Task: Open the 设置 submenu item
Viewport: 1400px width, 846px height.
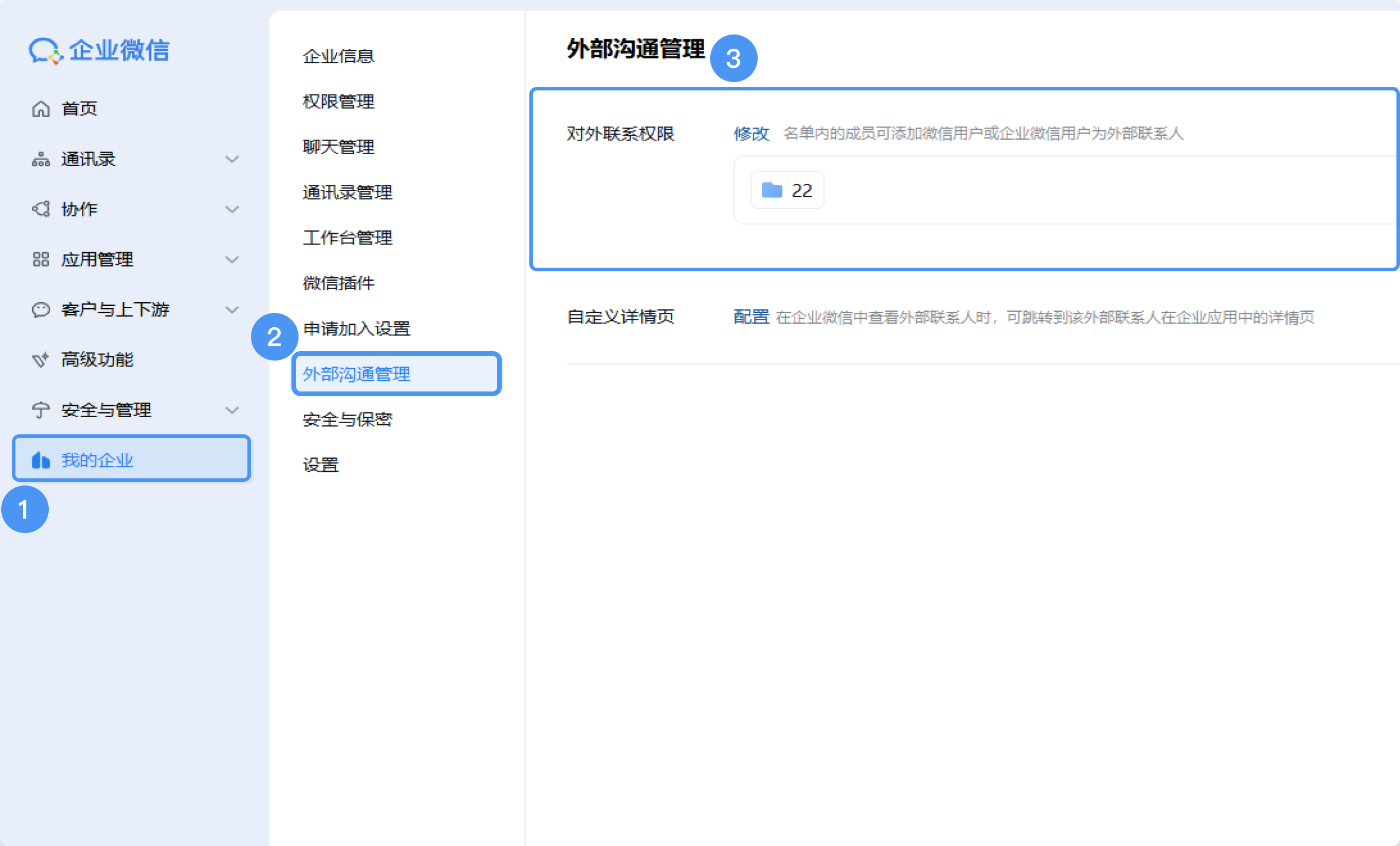Action: 321,465
